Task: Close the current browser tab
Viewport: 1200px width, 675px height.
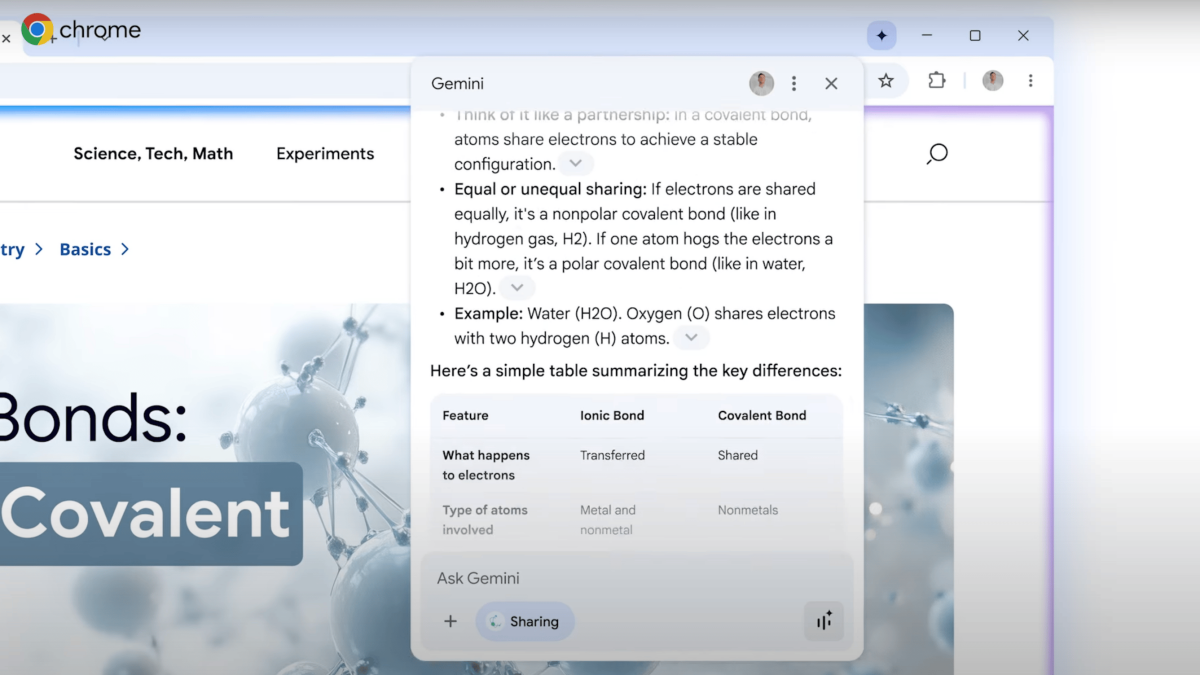Action: click(6, 38)
